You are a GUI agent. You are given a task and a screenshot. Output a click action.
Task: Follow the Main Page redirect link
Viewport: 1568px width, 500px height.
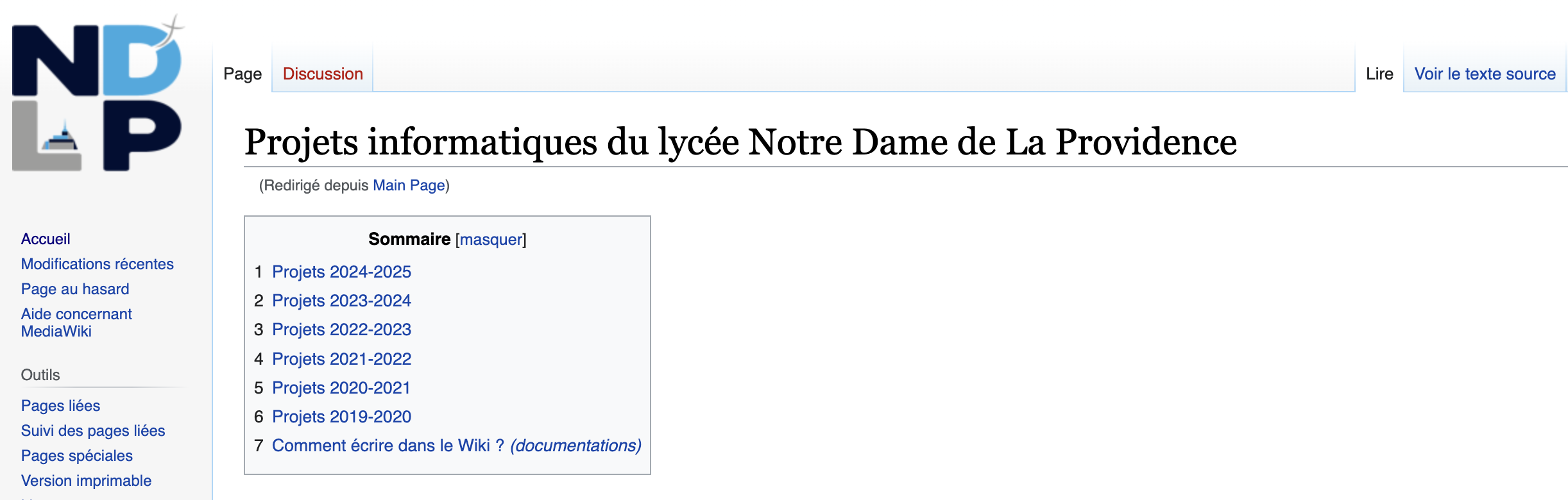coord(409,185)
